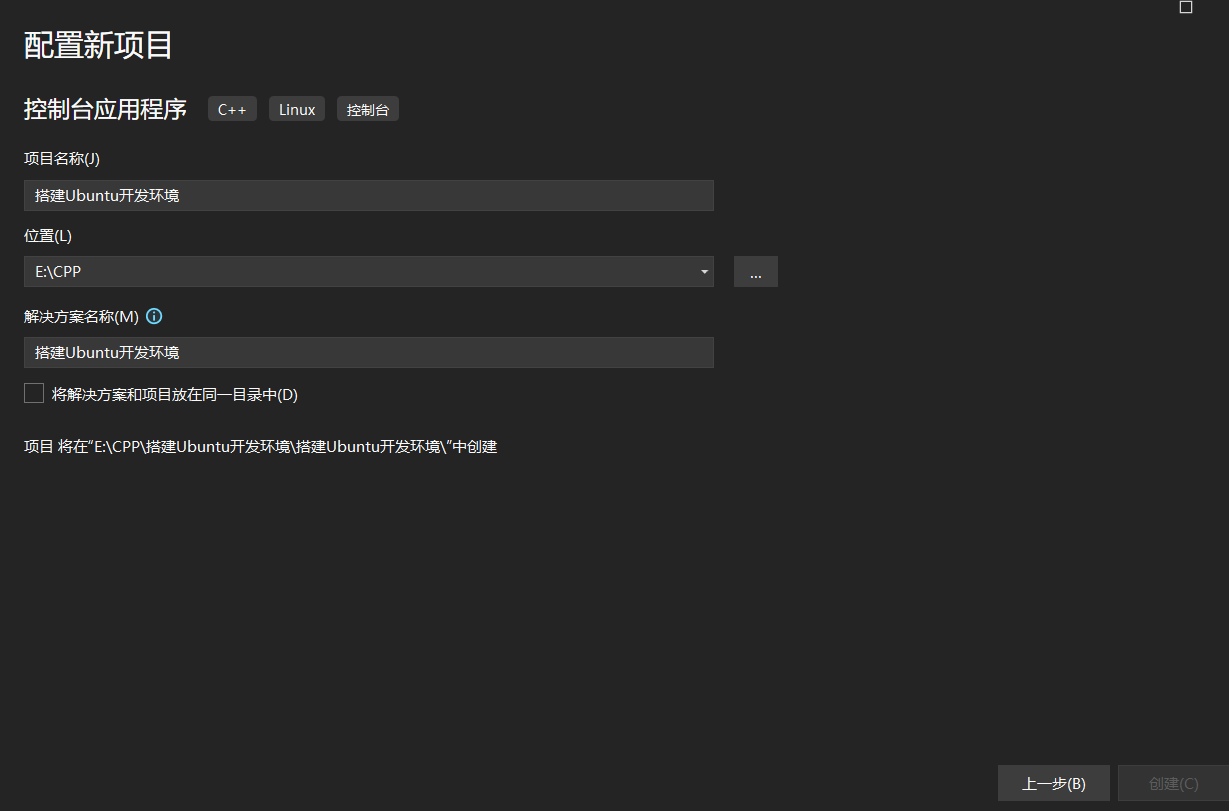Click the 创建(C) create button
Screen dimensions: 1229x811
pos(1174,783)
